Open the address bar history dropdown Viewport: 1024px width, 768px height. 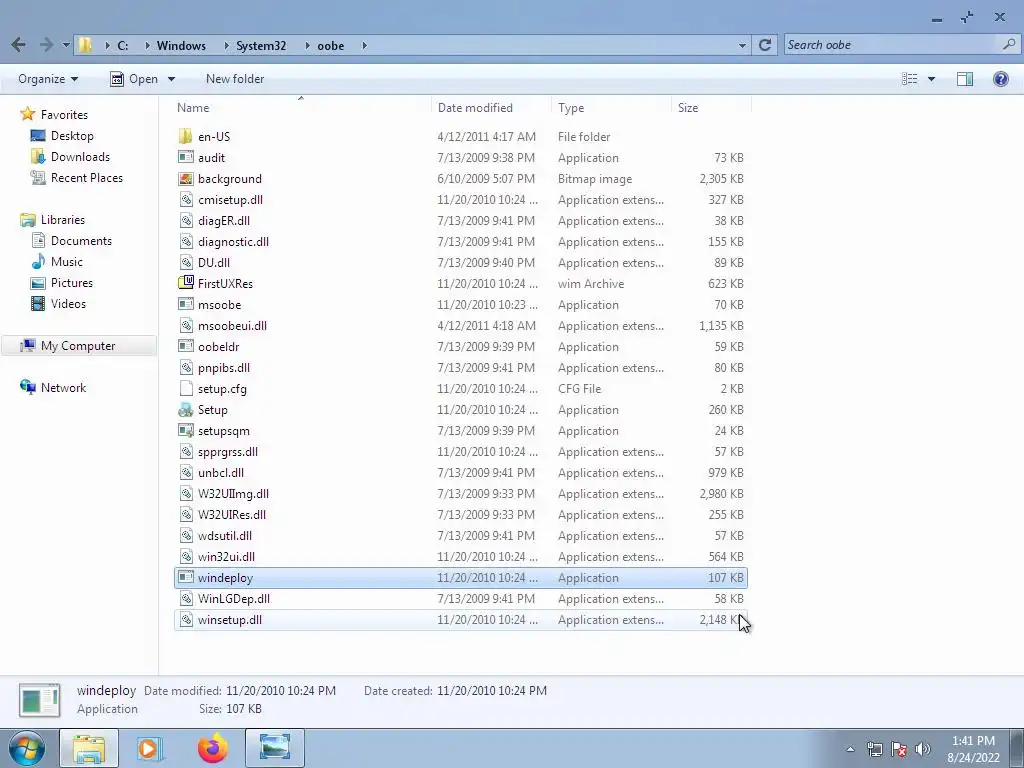[x=742, y=46]
